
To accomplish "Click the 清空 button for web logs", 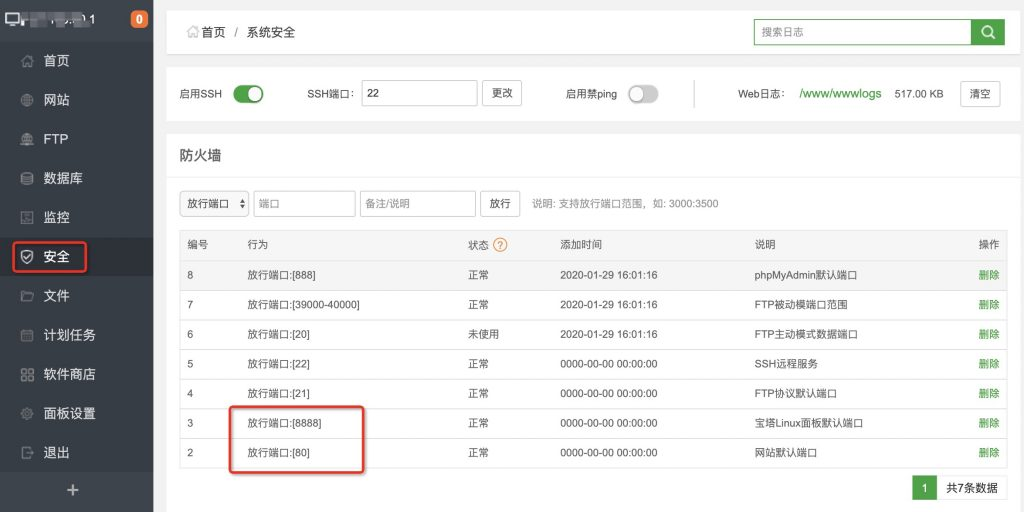I will (x=980, y=94).
